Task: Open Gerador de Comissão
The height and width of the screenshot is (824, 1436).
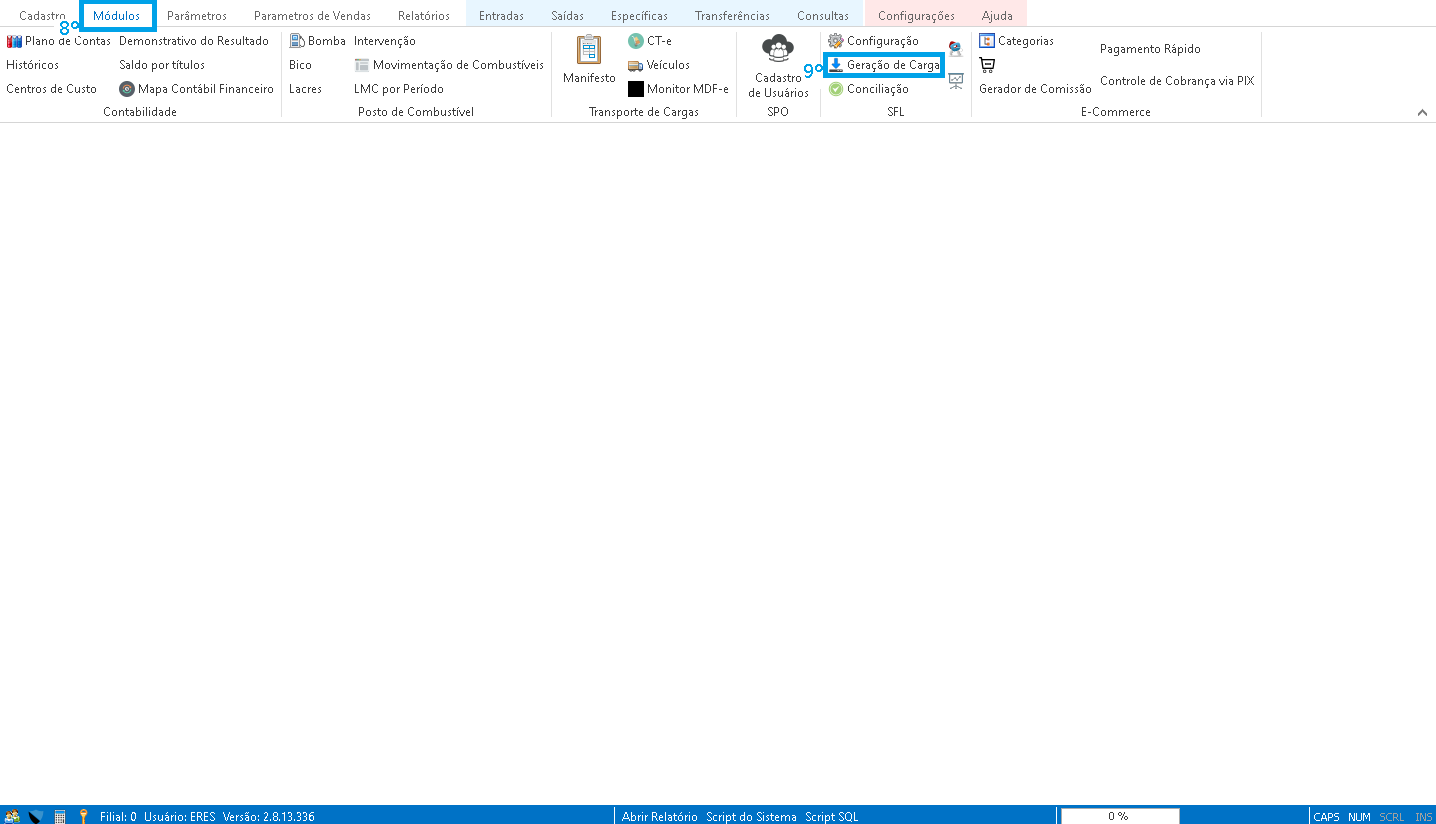Action: click(1035, 89)
